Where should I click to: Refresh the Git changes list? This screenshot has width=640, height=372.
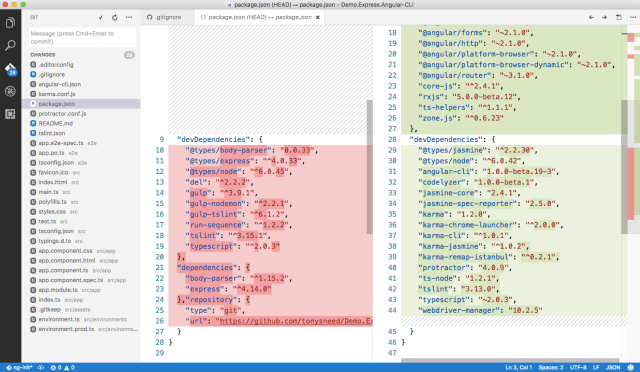[115, 18]
